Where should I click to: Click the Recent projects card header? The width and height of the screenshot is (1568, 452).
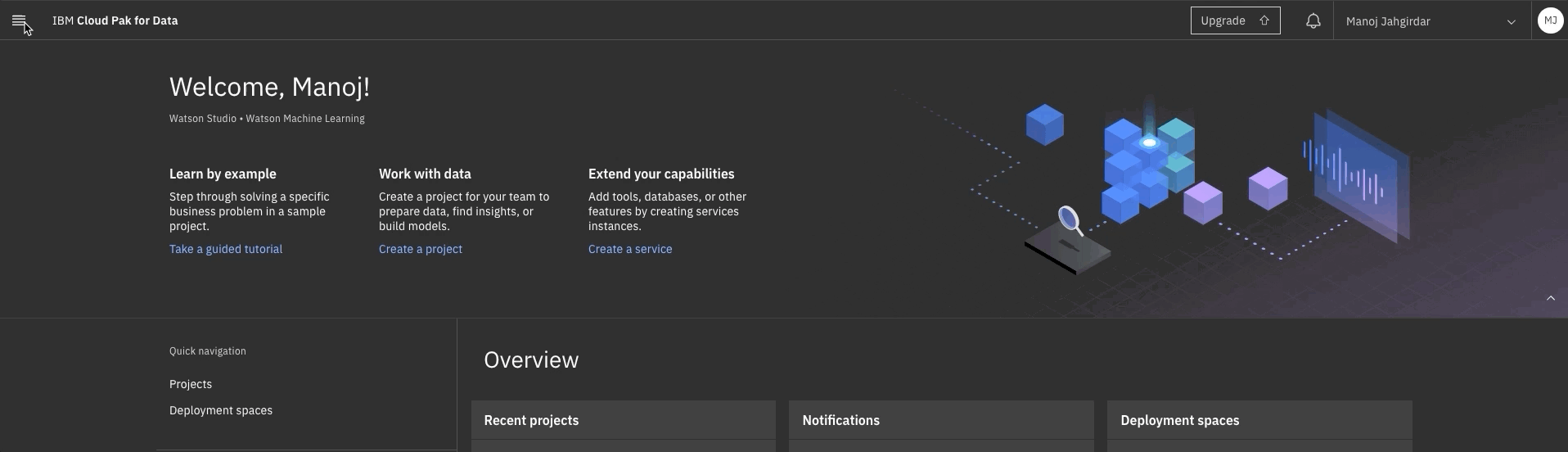pyautogui.click(x=623, y=420)
